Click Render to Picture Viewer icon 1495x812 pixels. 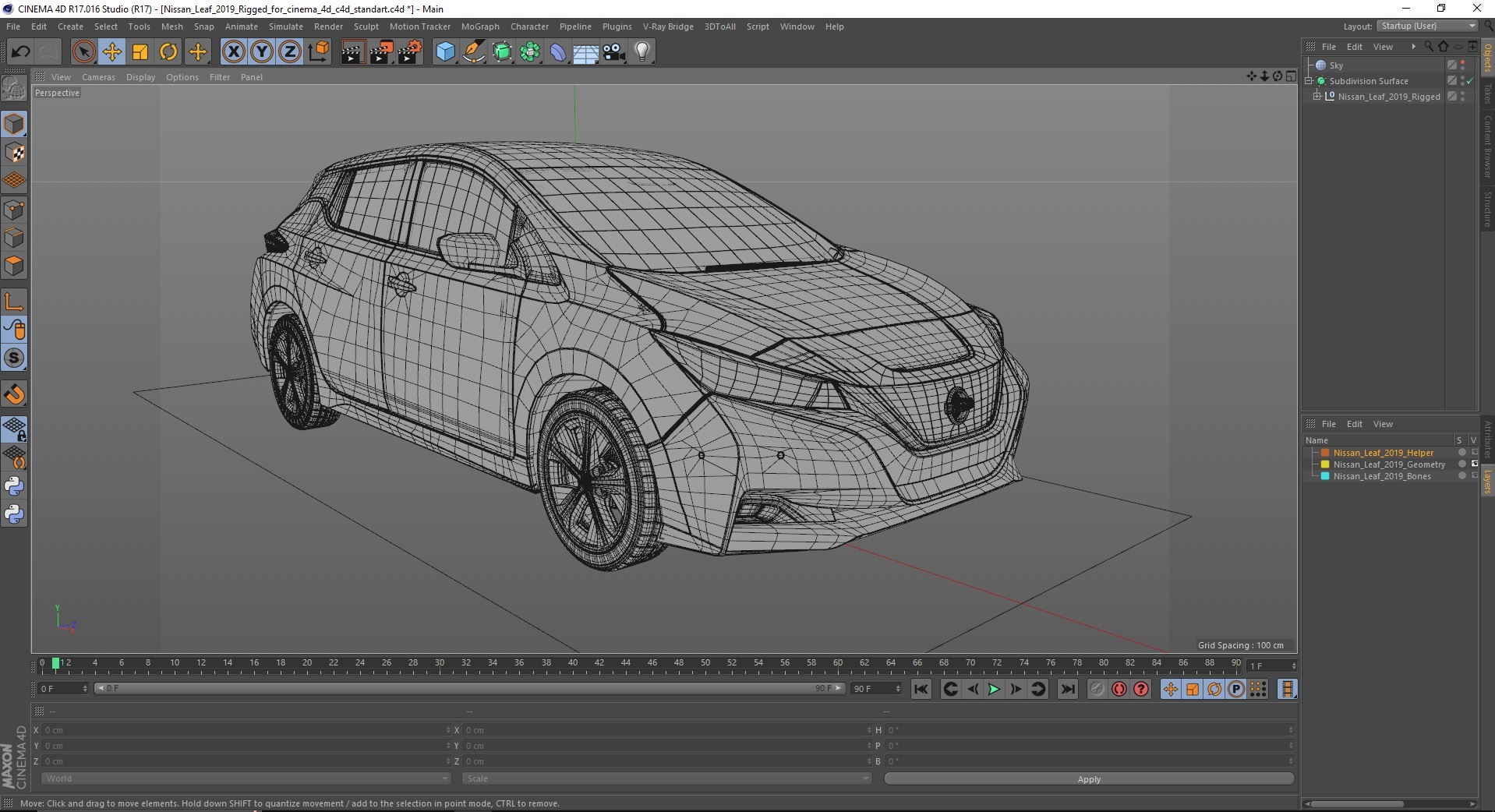pos(381,52)
